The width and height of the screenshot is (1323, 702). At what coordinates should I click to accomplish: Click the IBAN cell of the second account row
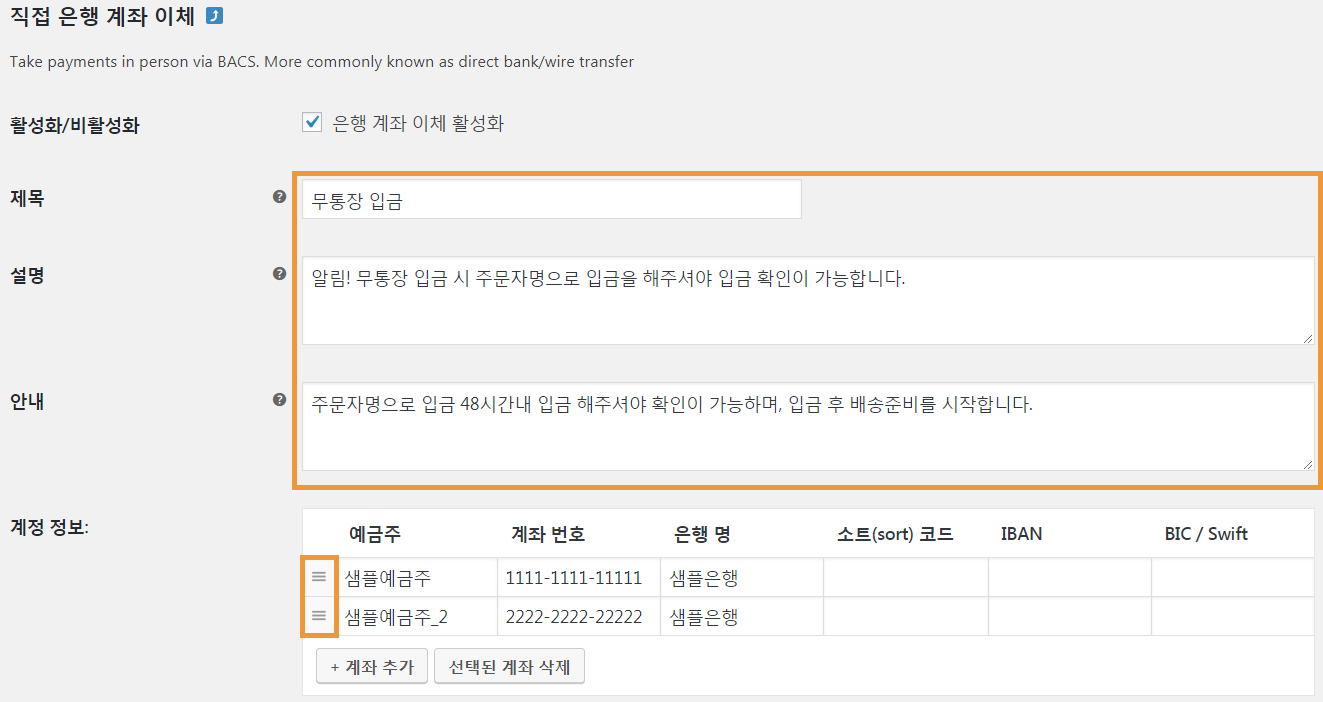pyautogui.click(x=1069, y=616)
